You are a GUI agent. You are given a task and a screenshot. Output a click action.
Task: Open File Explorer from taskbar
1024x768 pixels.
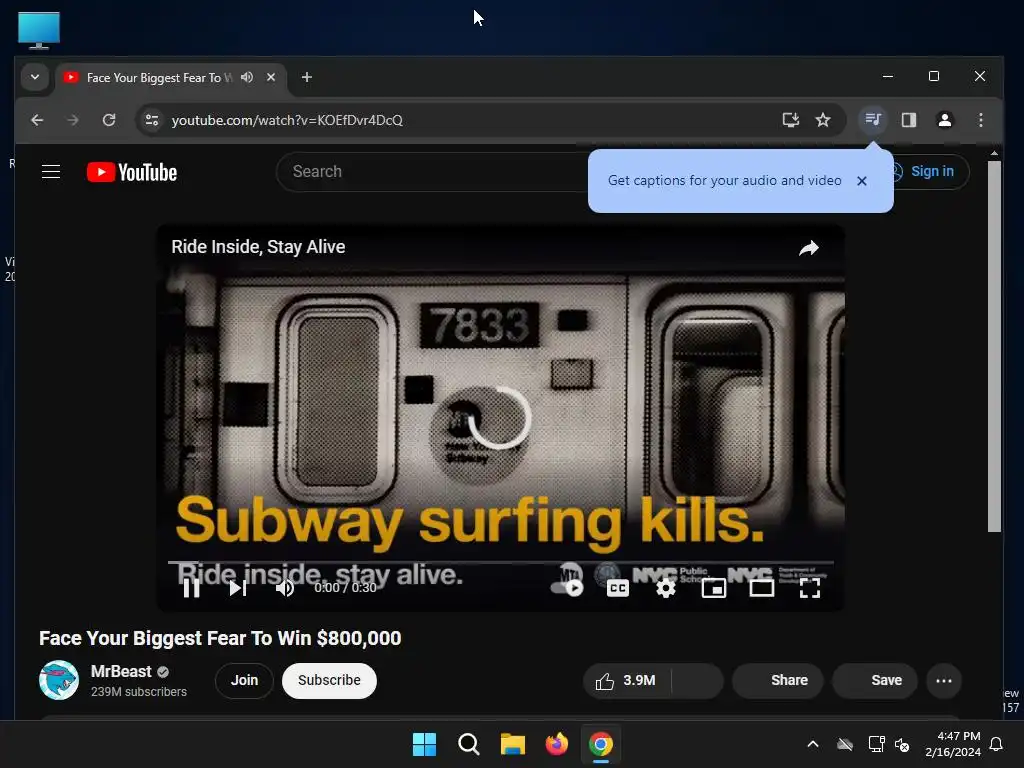tap(513, 744)
